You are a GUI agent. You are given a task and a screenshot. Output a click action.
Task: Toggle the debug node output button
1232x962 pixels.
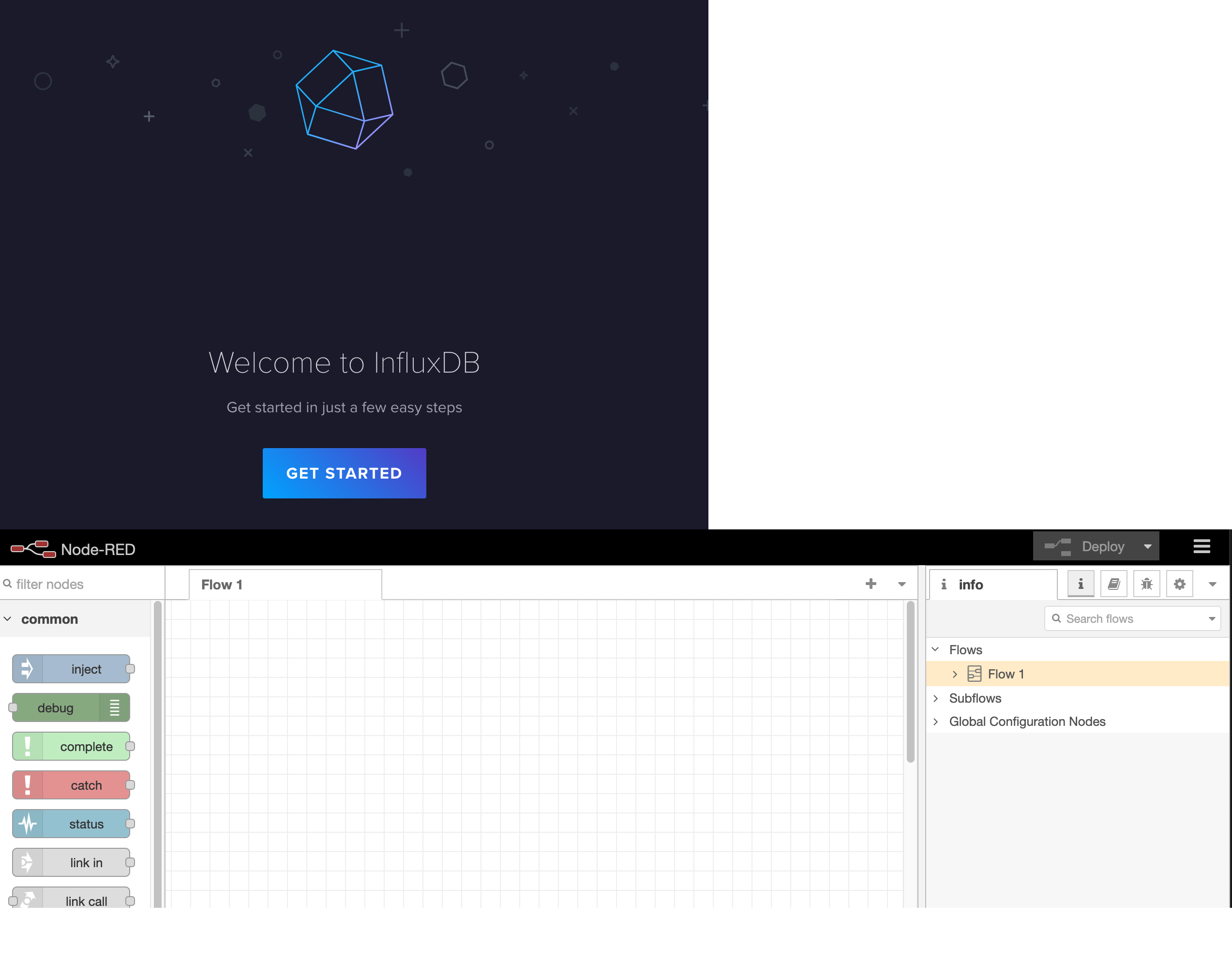tap(115, 707)
